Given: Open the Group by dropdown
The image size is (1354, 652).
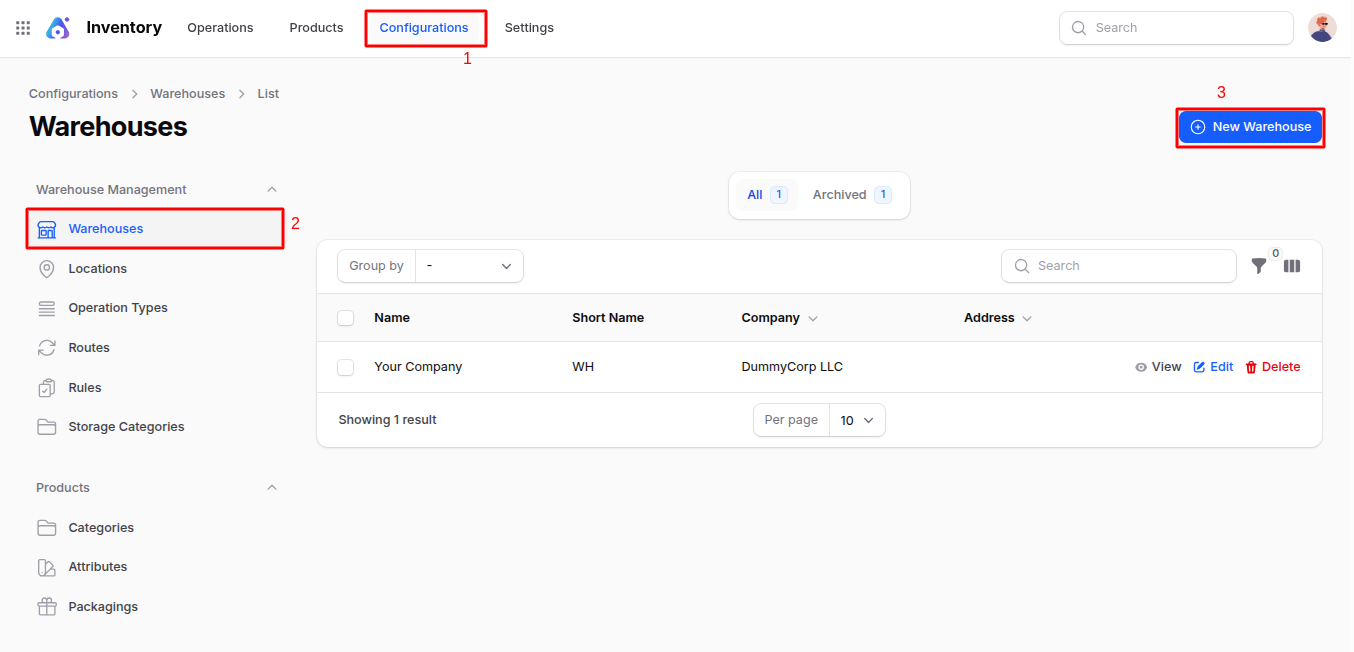Looking at the screenshot, I should coord(469,266).
